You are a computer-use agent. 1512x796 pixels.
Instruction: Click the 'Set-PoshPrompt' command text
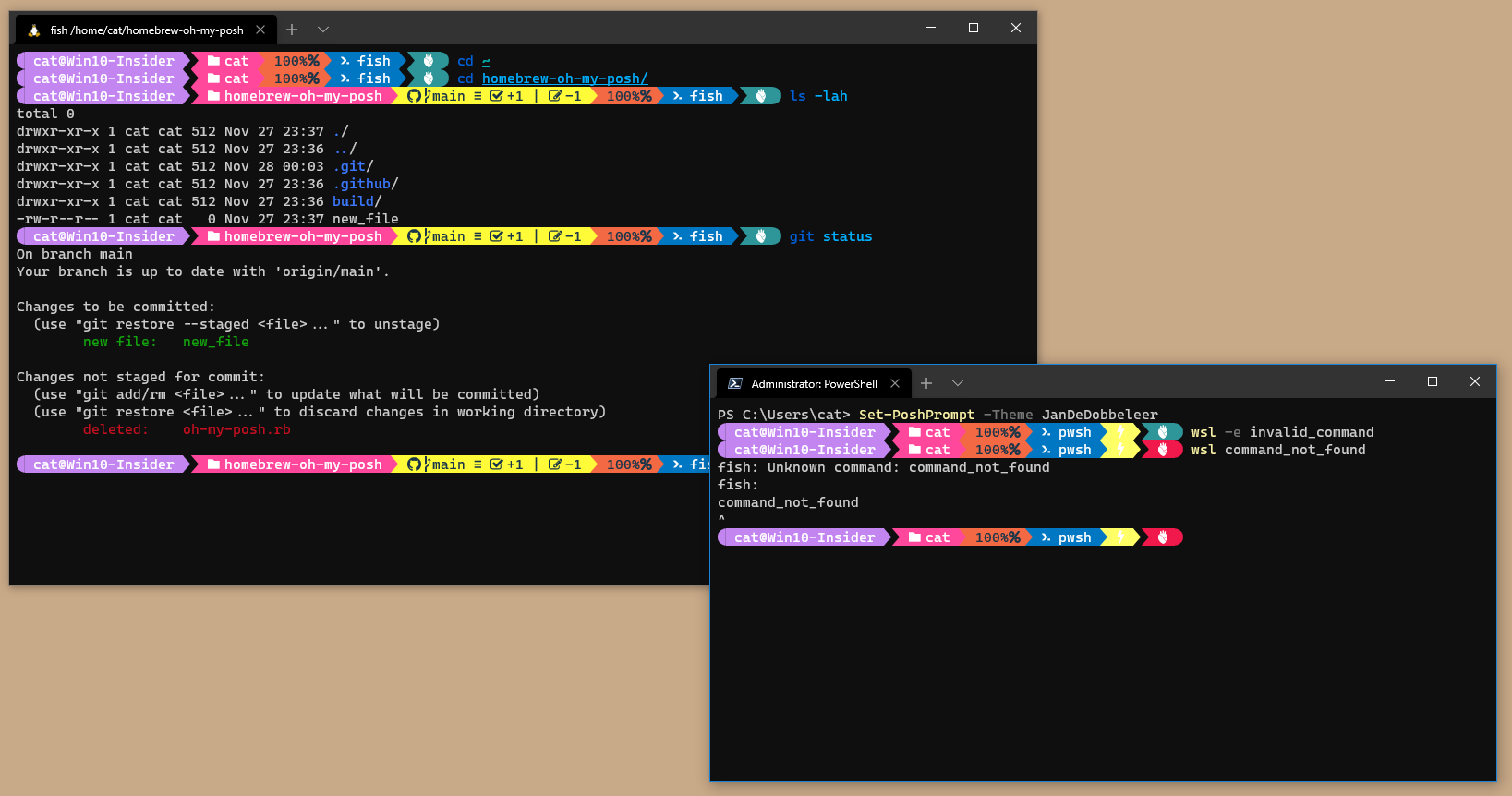[916, 415]
